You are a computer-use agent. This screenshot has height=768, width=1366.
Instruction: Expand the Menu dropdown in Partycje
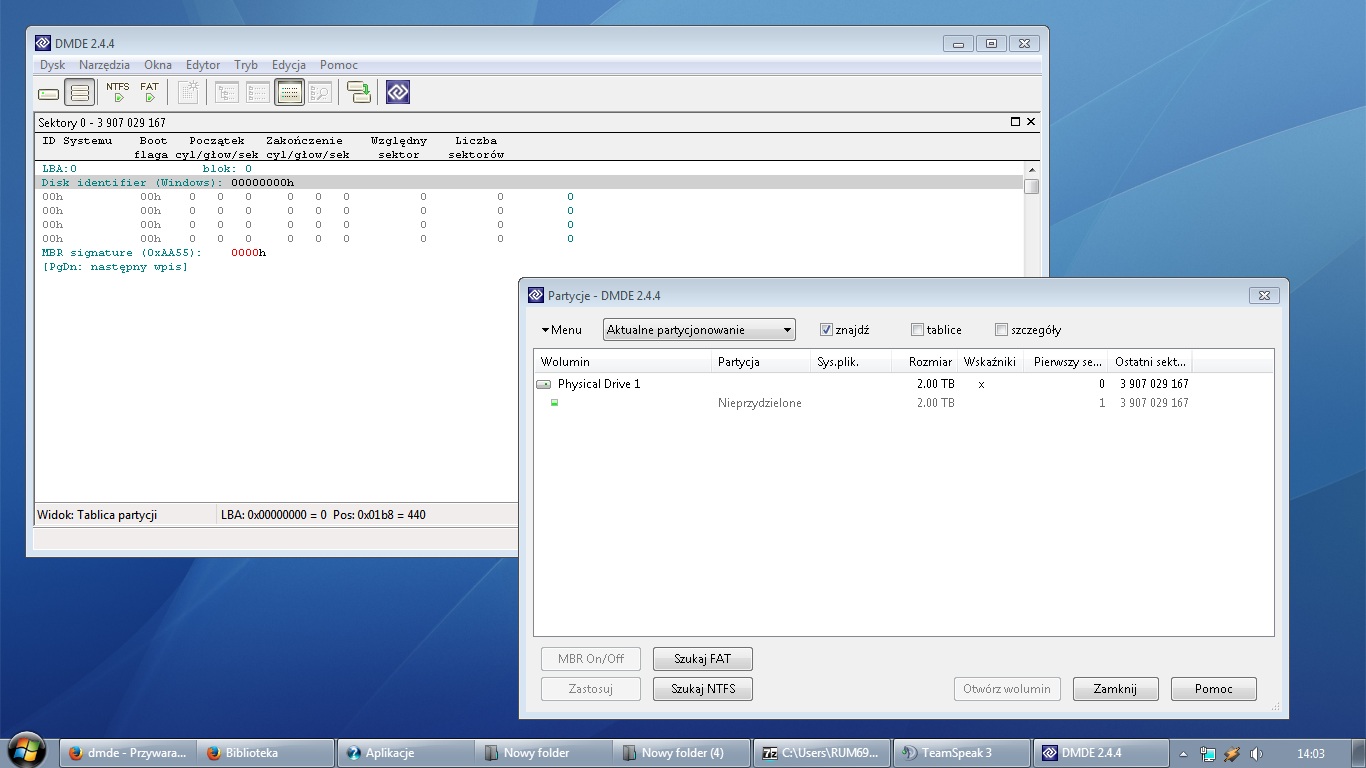[x=561, y=330]
